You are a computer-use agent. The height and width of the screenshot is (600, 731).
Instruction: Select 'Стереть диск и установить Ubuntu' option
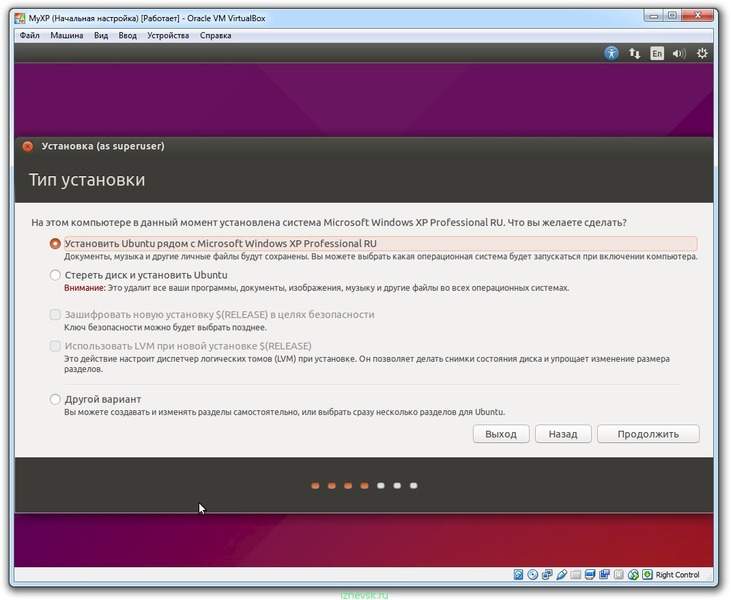click(x=55, y=275)
